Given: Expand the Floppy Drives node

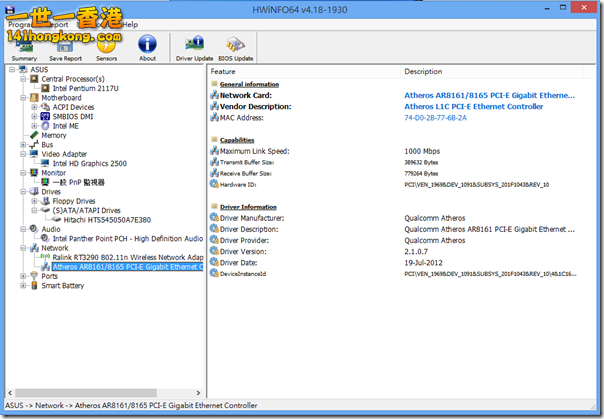Looking at the screenshot, I should tap(34, 201).
